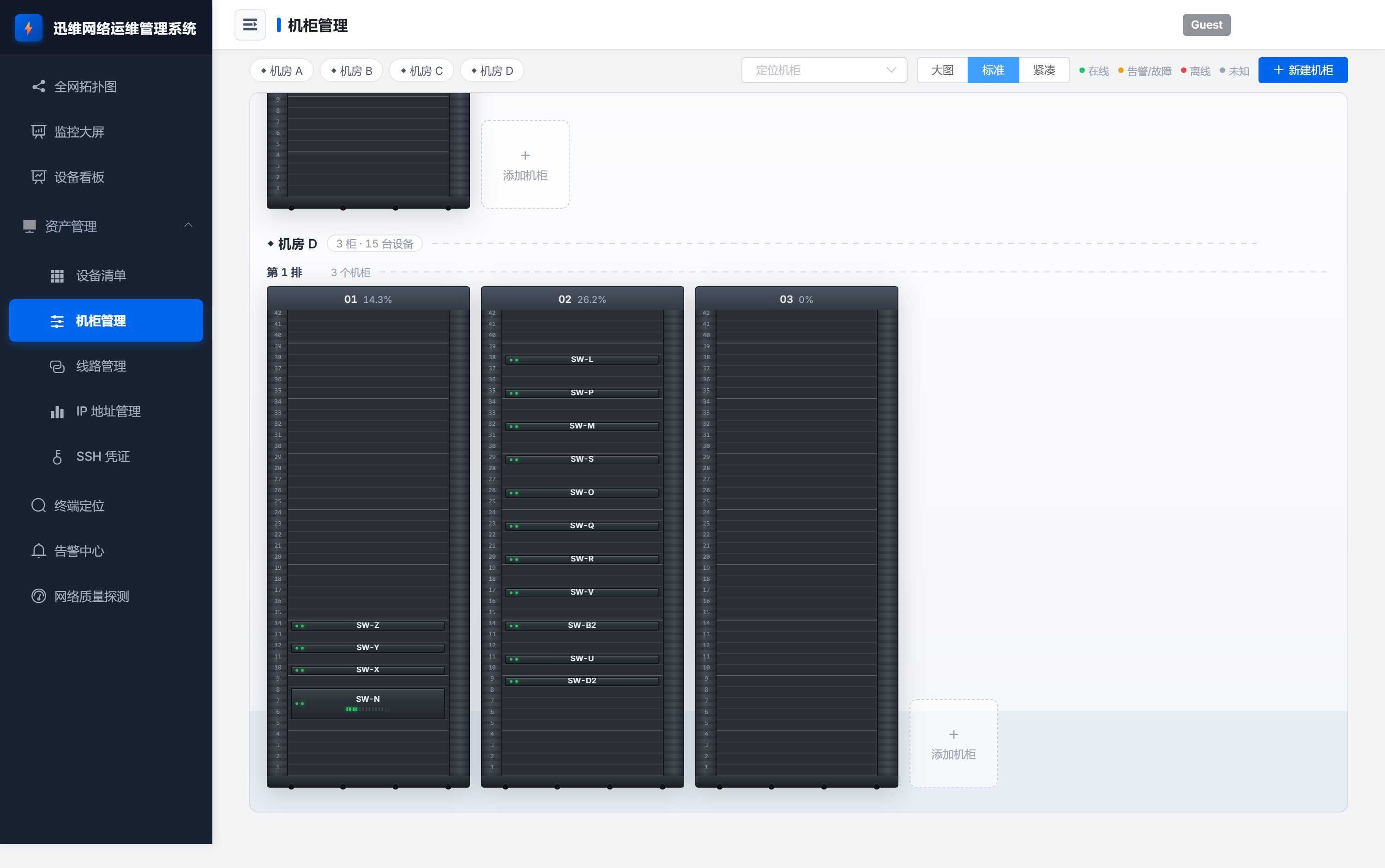Jump to 机房 A tab

281,71
